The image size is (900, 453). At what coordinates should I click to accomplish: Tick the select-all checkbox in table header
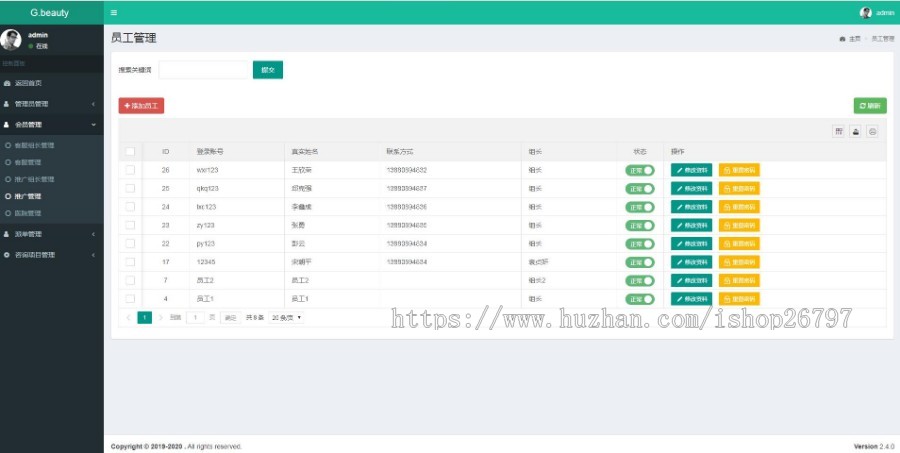(130, 152)
